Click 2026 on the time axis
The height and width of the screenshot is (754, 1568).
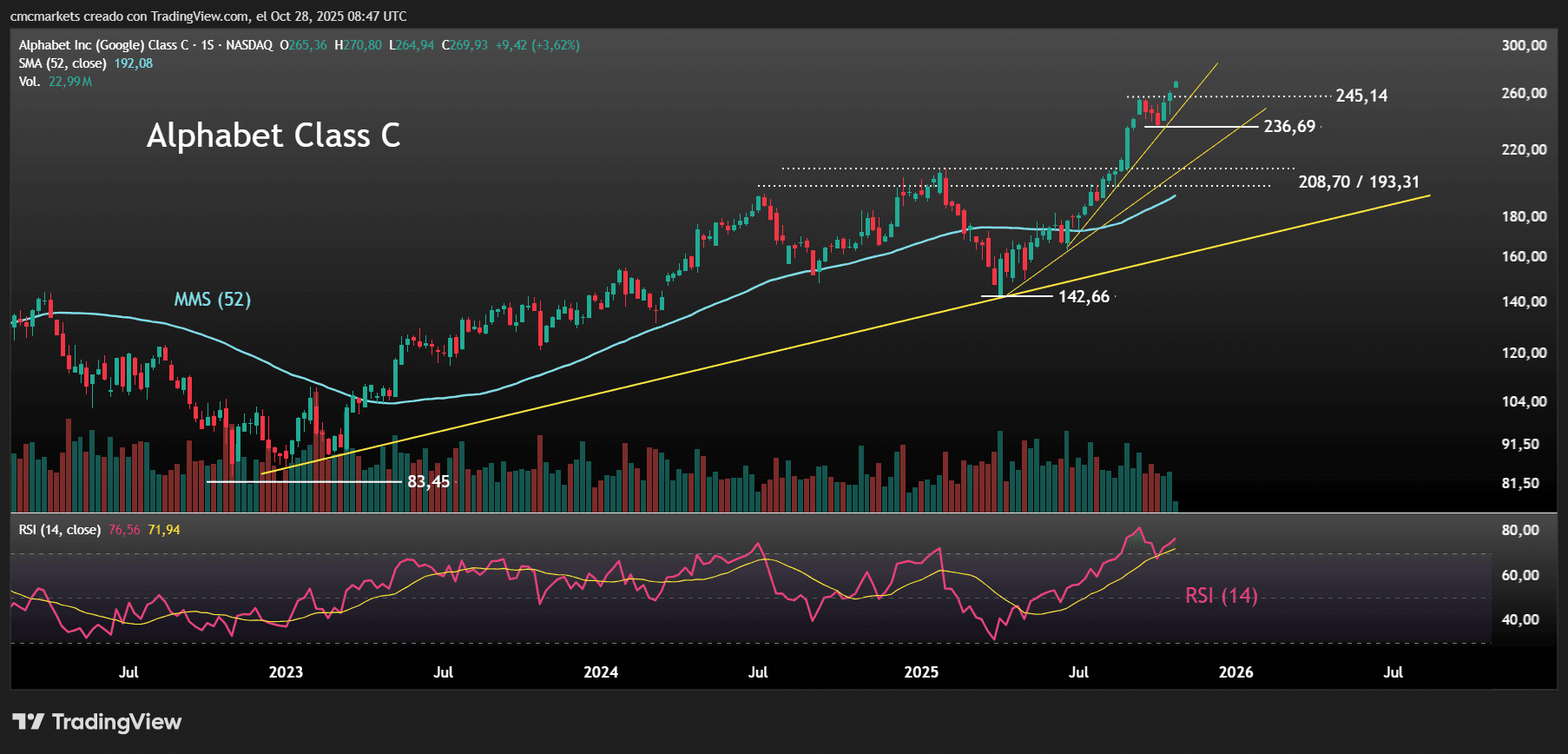click(1235, 672)
